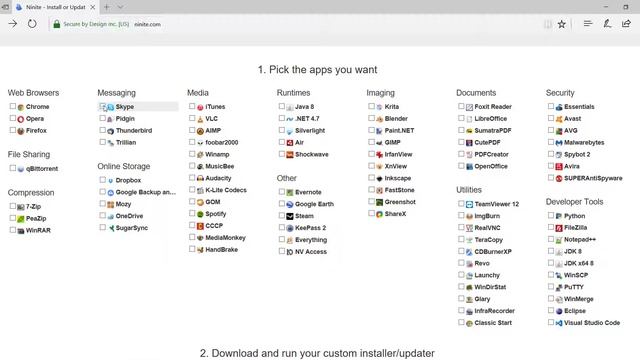Click the NV Access label
The image size is (640, 360).
click(x=311, y=252)
